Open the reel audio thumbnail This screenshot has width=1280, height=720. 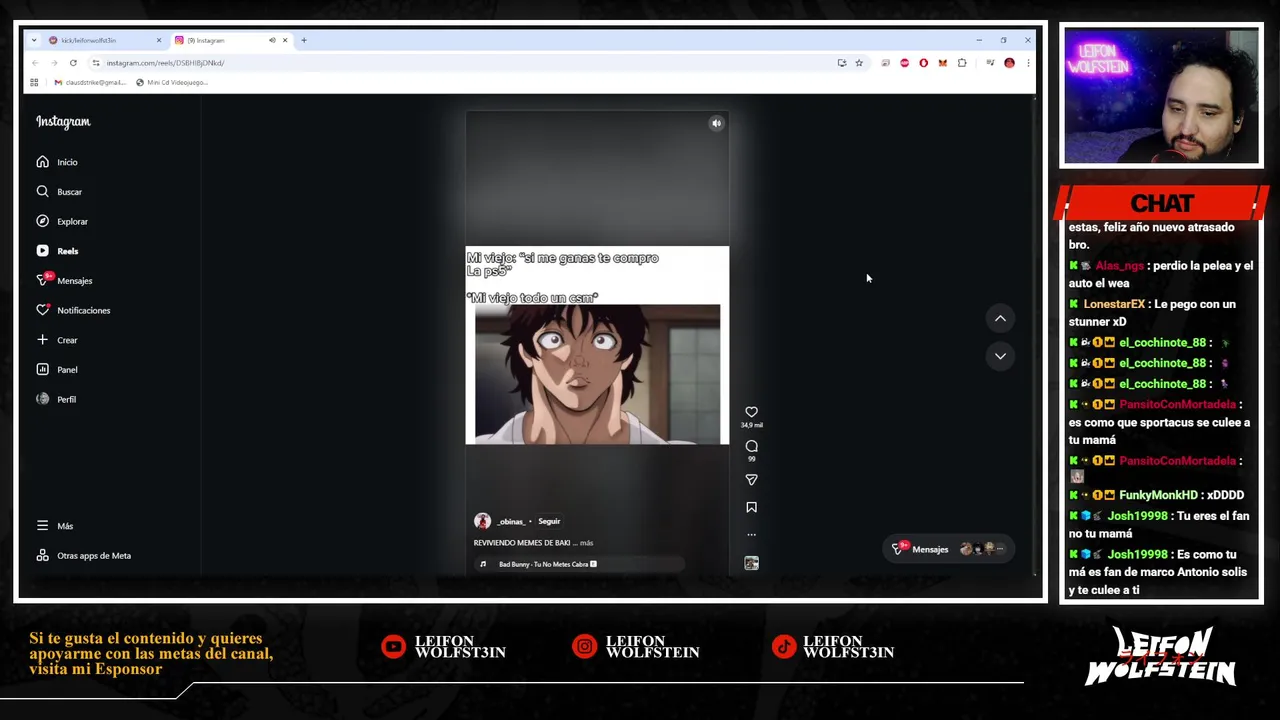(x=751, y=563)
